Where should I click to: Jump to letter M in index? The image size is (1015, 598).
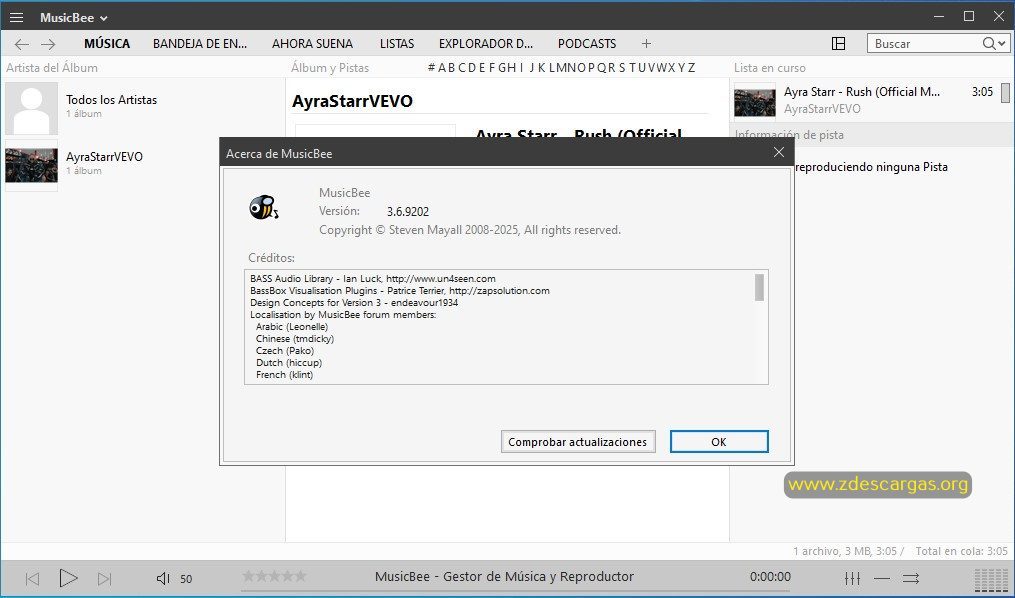(561, 67)
